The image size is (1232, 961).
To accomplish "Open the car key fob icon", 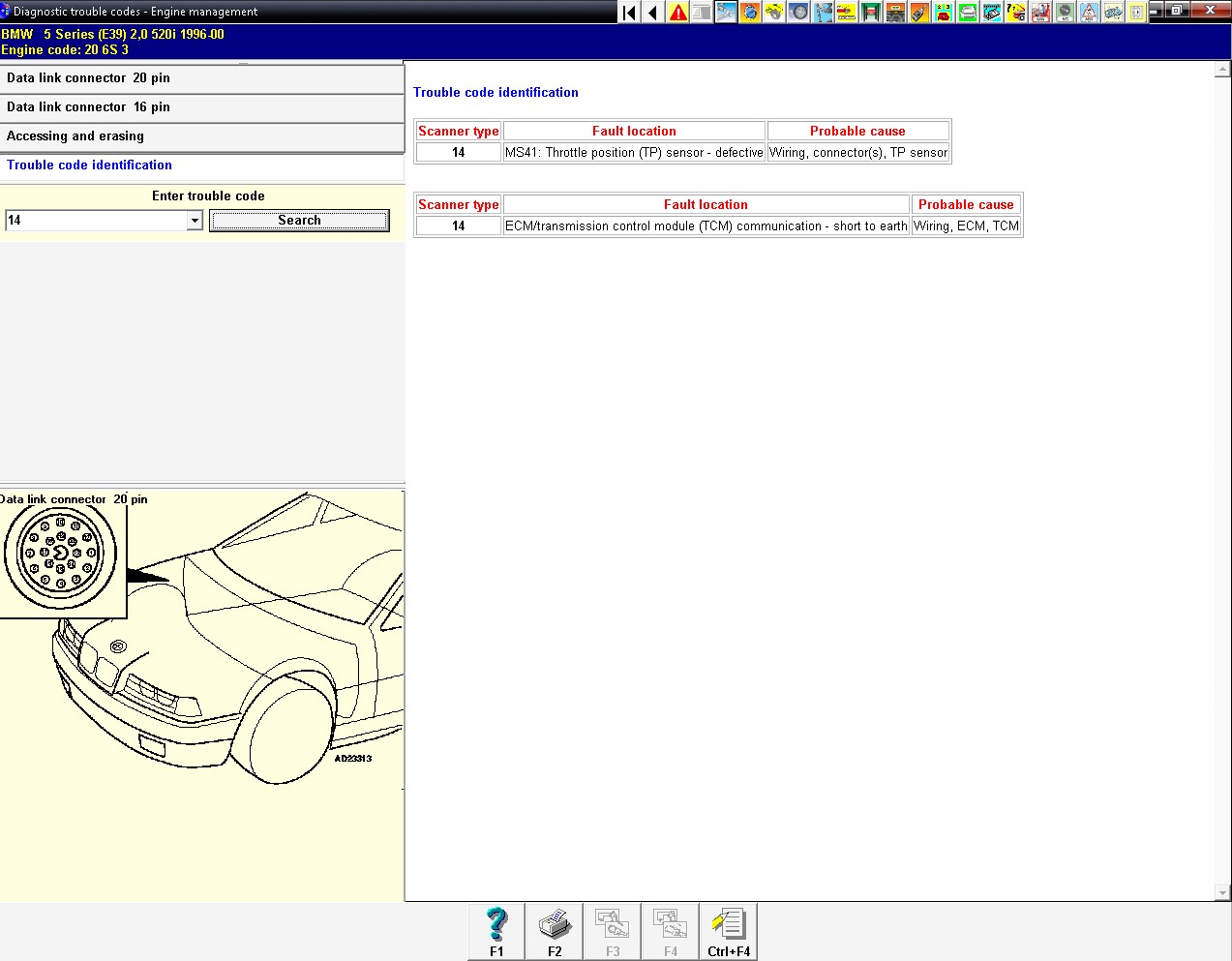I will (919, 12).
